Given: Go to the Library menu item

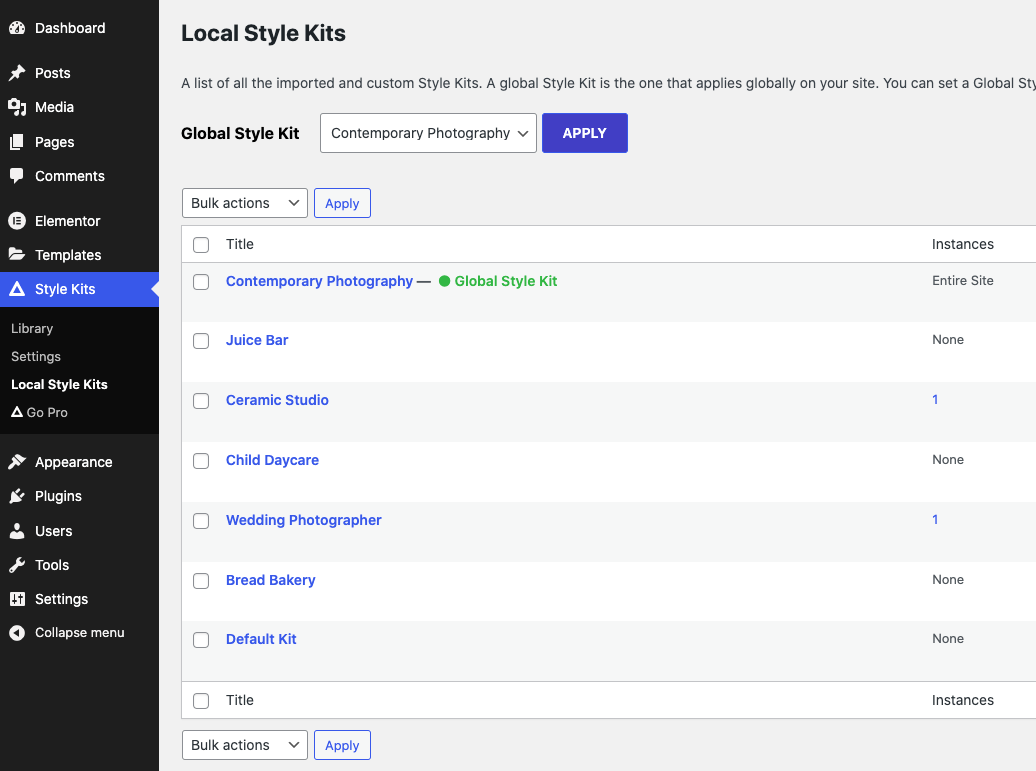Looking at the screenshot, I should point(32,328).
